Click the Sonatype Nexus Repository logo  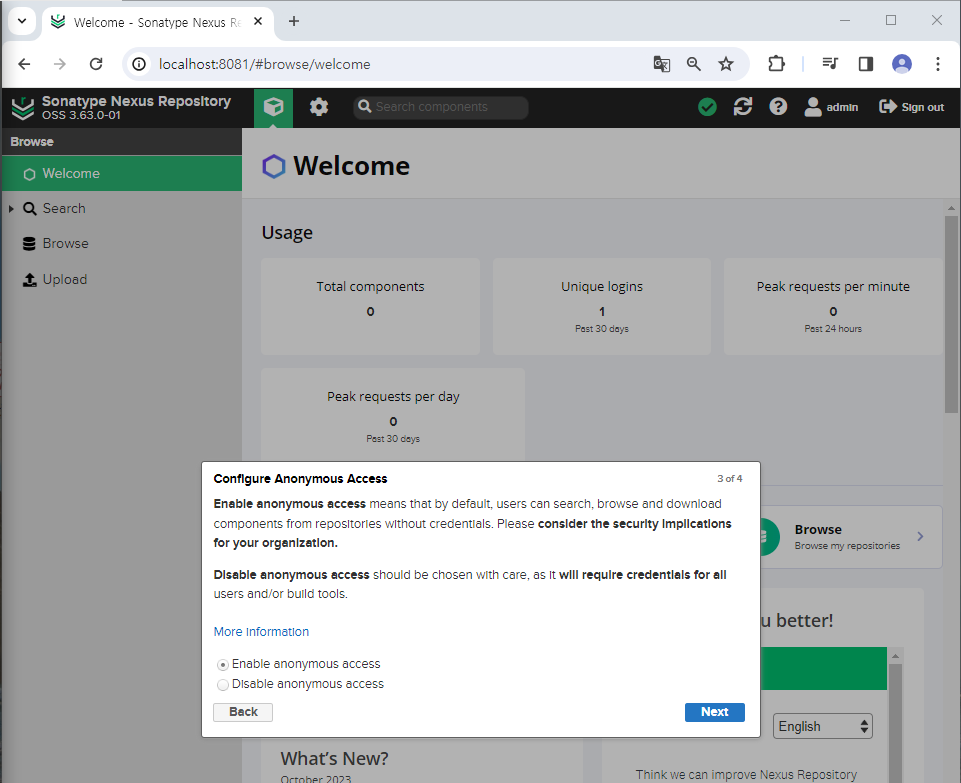point(23,108)
